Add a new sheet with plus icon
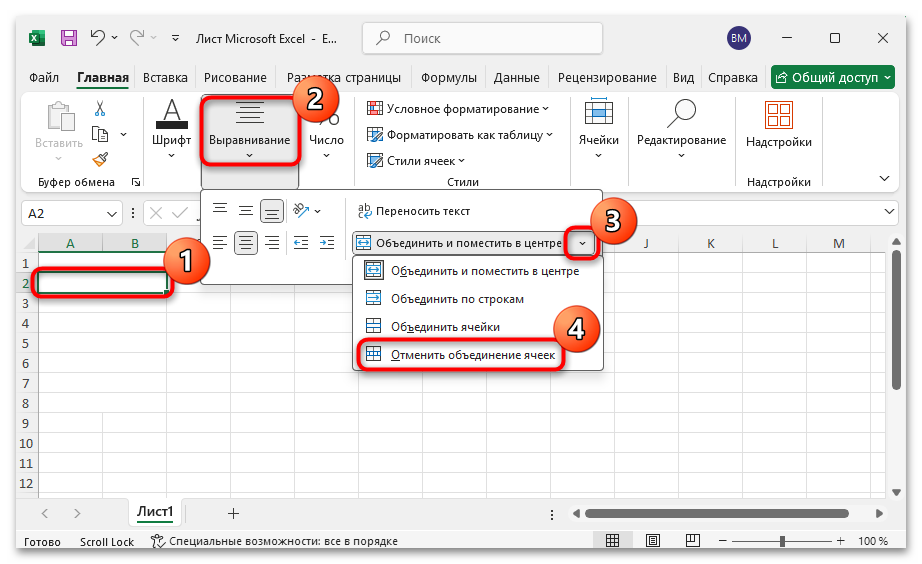The height and width of the screenshot is (564, 922). (233, 513)
